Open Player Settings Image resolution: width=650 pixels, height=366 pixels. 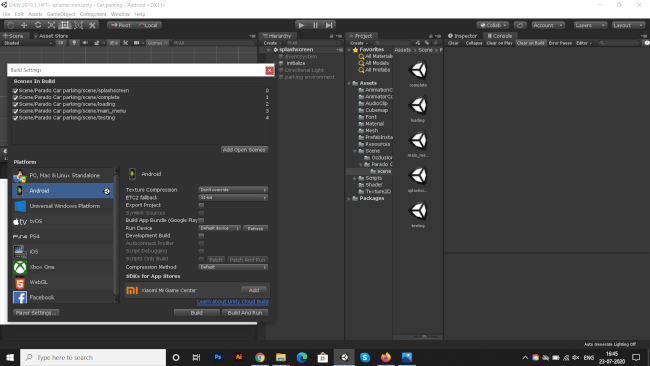coord(36,313)
